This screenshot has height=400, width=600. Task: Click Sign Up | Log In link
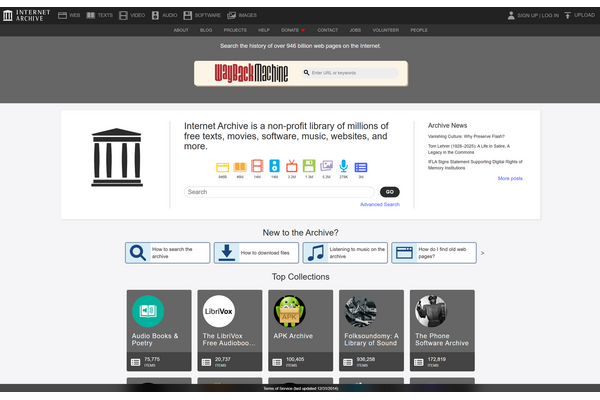538,15
